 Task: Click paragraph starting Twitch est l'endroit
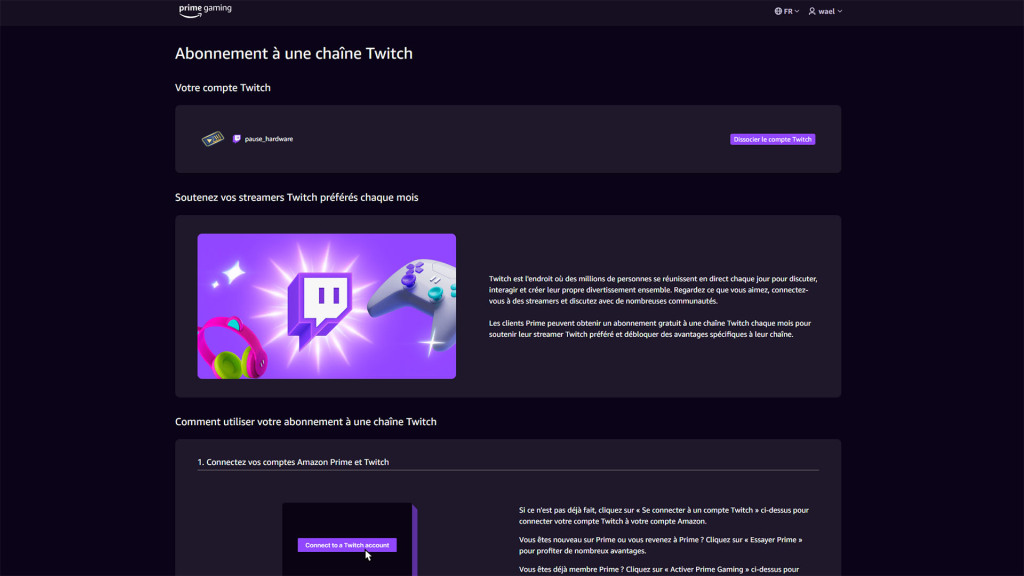[x=653, y=290]
